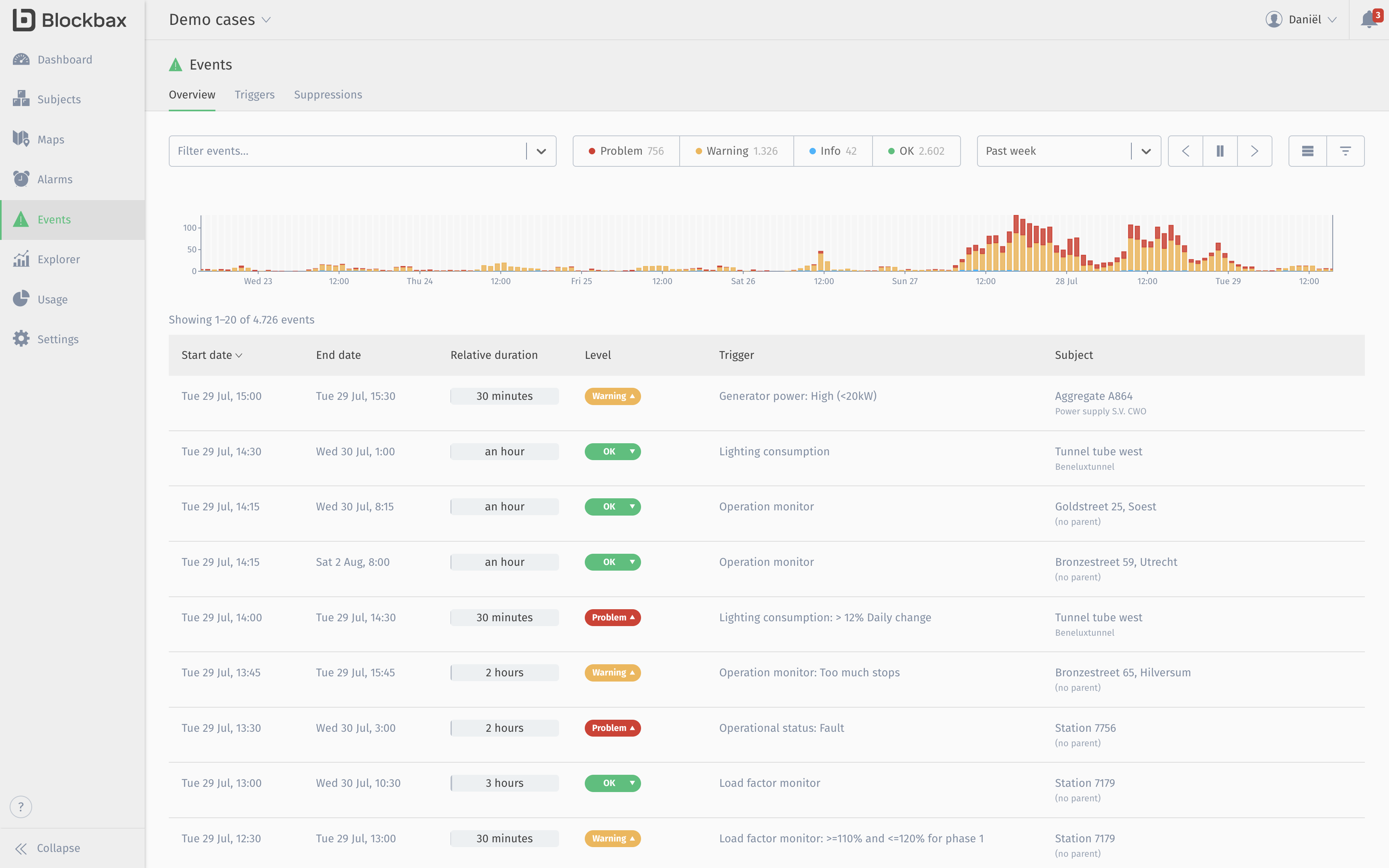Pause live event updates
The width and height of the screenshot is (1389, 868).
pyautogui.click(x=1220, y=151)
